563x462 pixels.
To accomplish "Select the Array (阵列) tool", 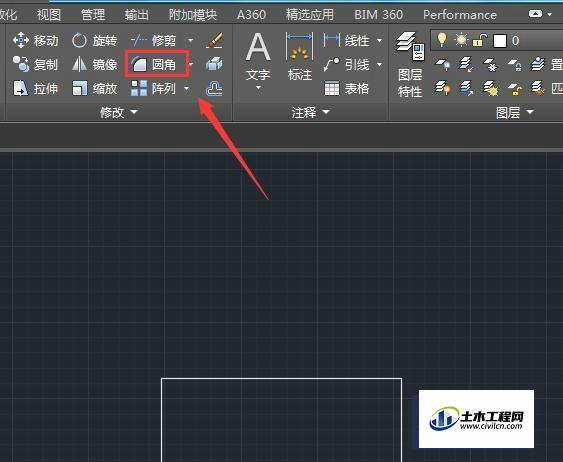I will pos(154,88).
